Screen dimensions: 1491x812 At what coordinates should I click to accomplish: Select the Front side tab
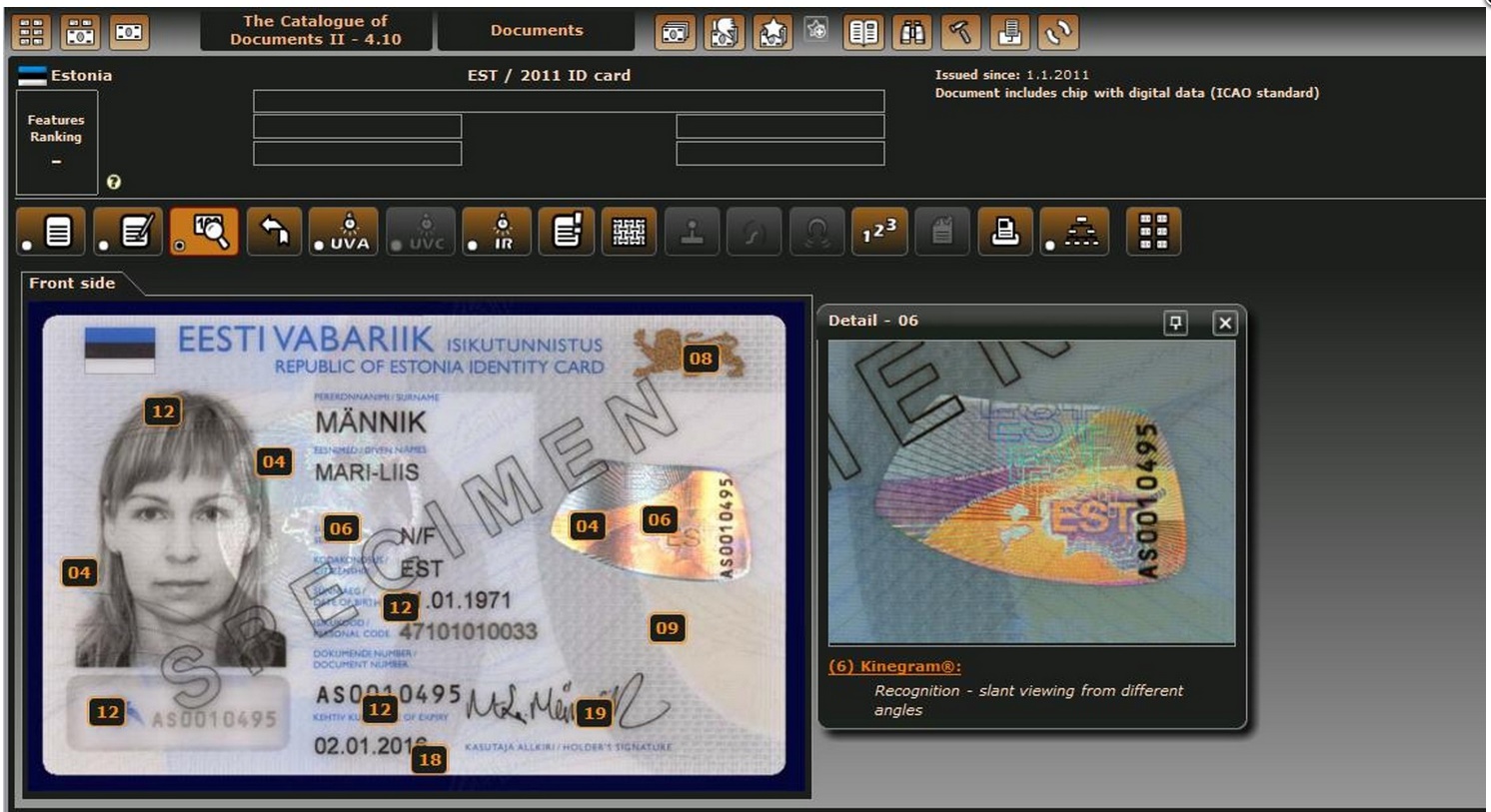click(72, 283)
